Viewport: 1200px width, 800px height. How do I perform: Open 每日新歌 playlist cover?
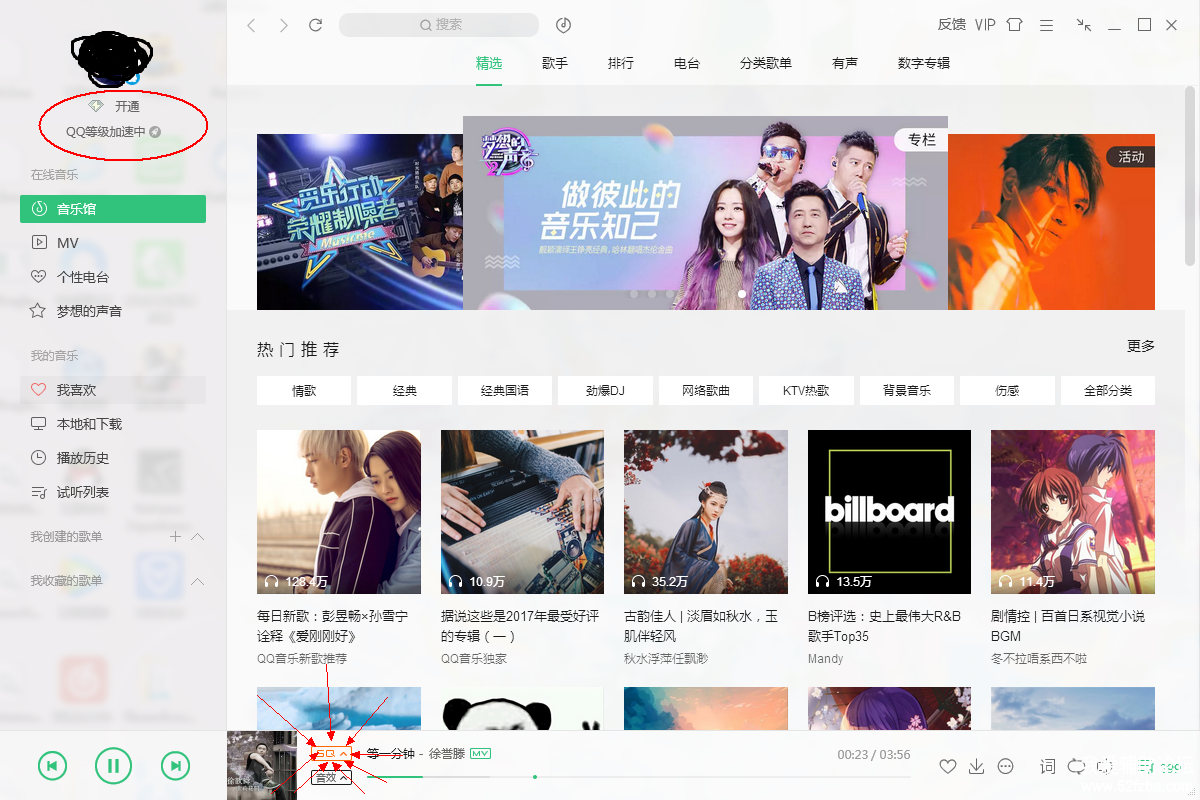pos(339,512)
